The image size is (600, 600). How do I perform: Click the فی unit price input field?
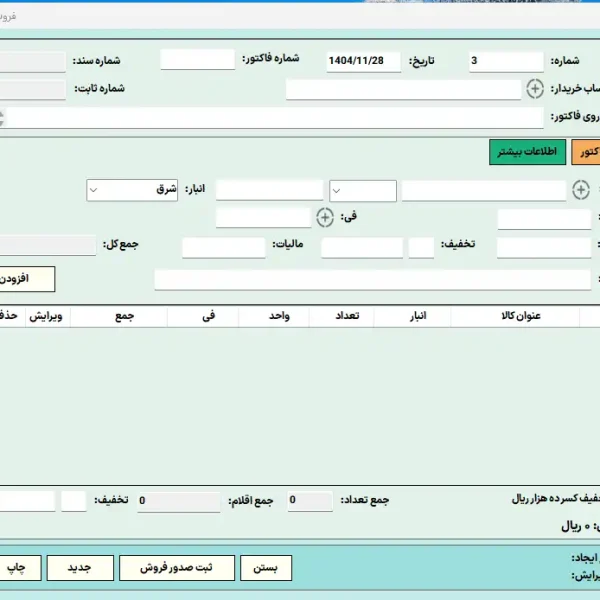pyautogui.click(x=263, y=218)
